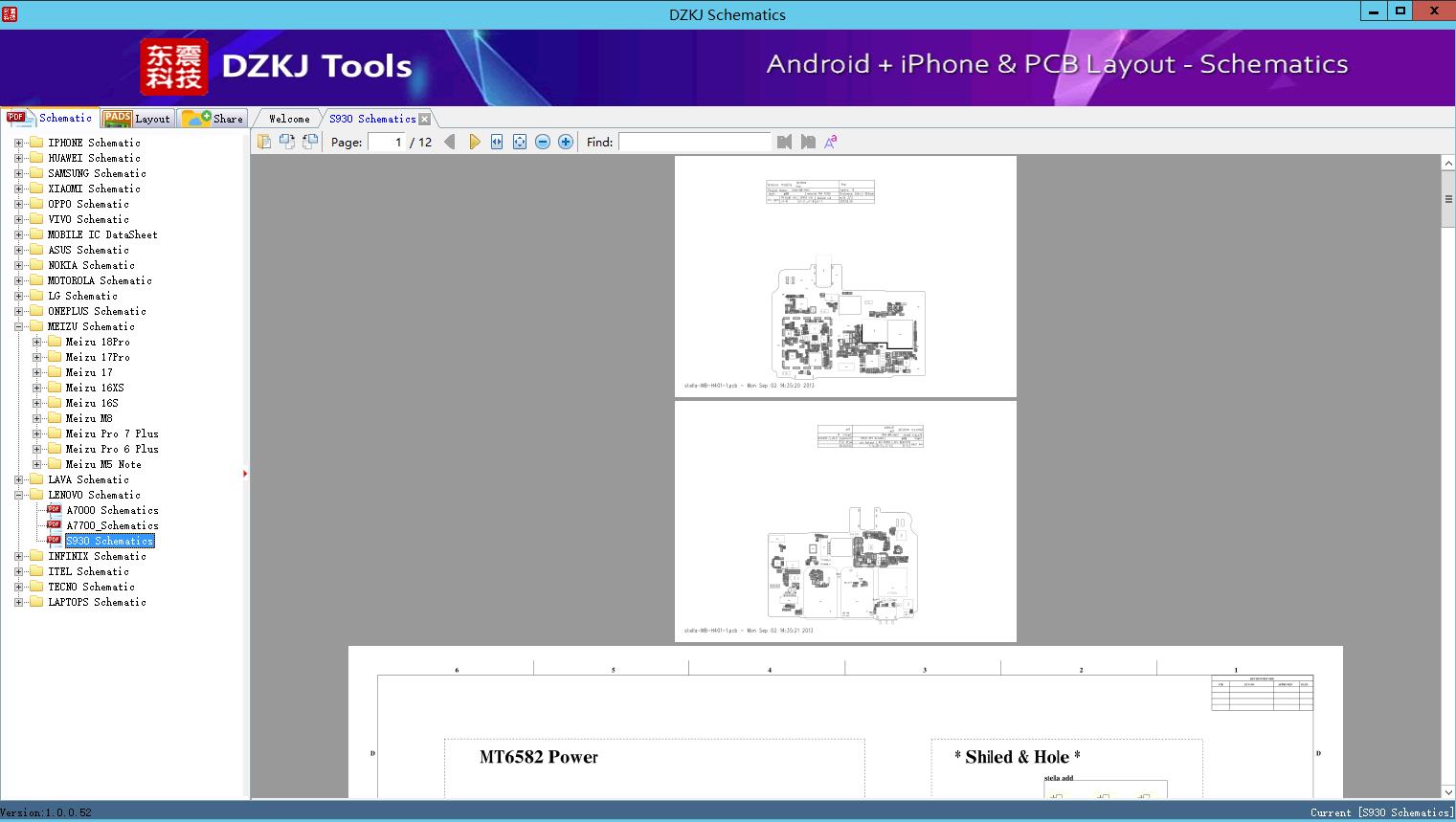Zoom out with the minus icon
The image size is (1456, 822).
click(543, 142)
